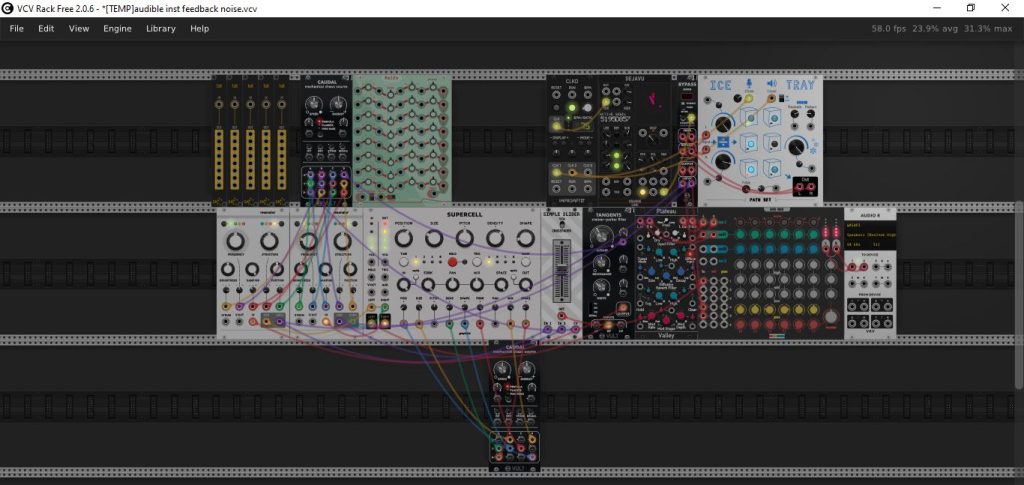The height and width of the screenshot is (485, 1024).
Task: Click the Clkd CLK1 output jack
Action: (556, 173)
